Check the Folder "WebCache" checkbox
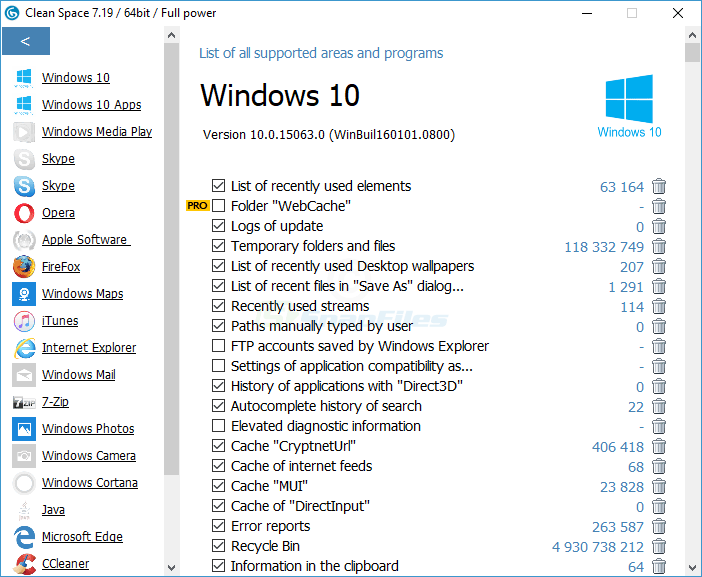The height and width of the screenshot is (577, 702). pyautogui.click(x=218, y=205)
